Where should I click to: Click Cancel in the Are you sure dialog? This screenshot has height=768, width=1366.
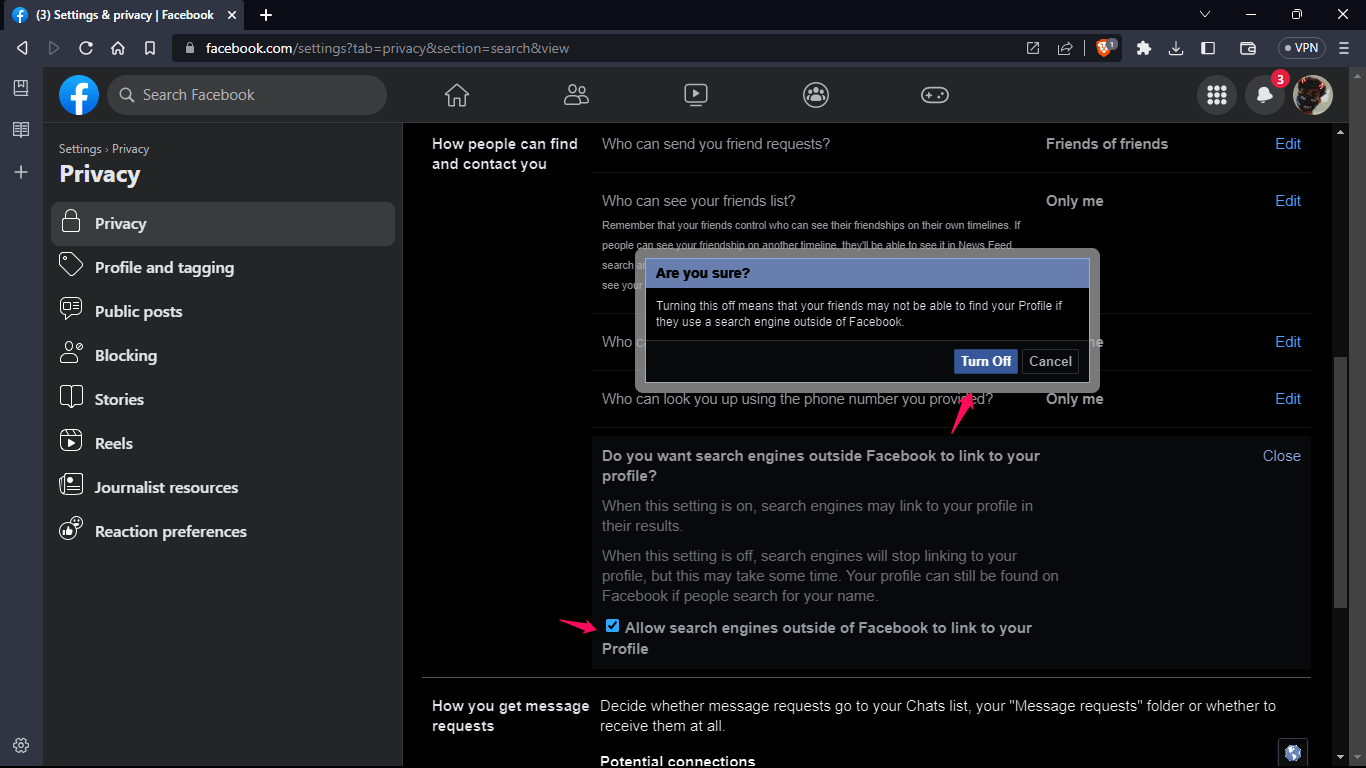coord(1050,362)
